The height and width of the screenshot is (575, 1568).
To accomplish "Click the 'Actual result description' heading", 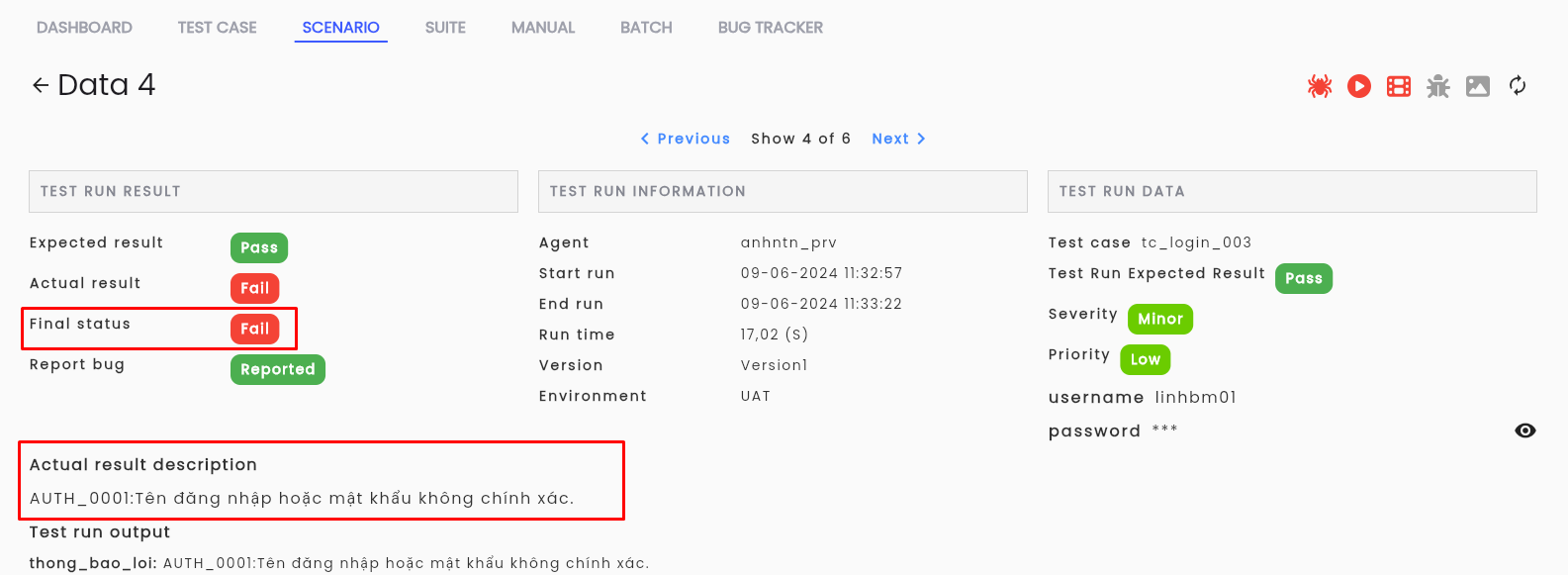I will click(x=143, y=465).
